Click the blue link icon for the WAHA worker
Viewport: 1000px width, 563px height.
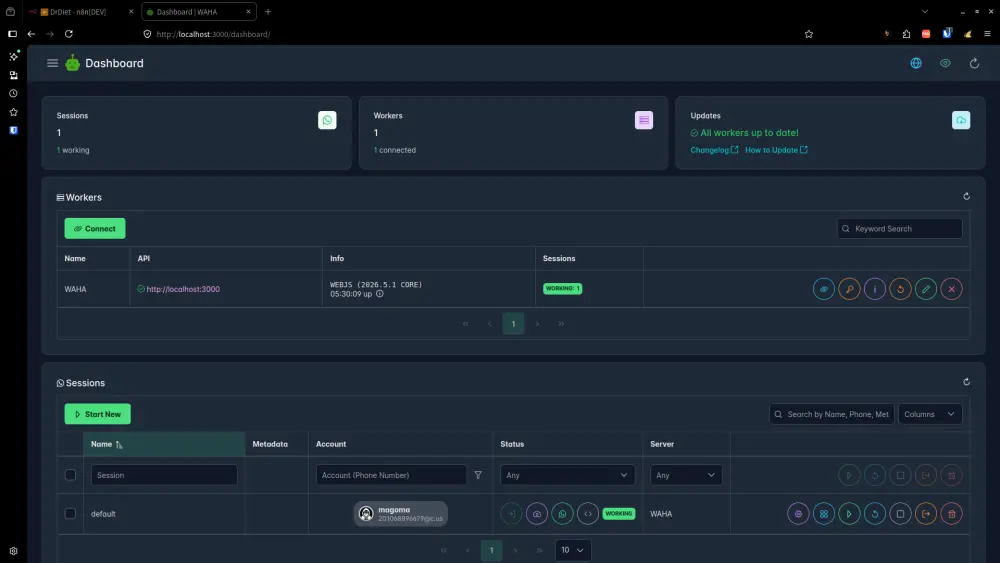823,289
